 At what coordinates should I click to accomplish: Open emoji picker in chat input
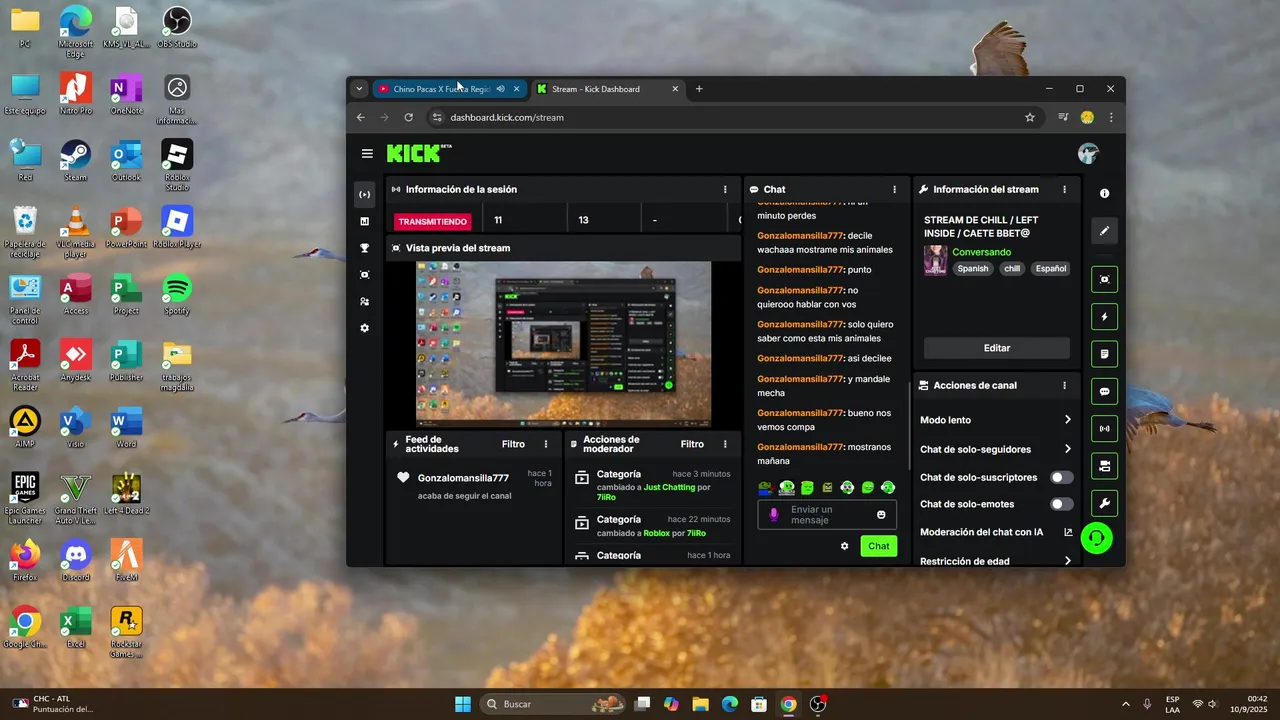881,514
